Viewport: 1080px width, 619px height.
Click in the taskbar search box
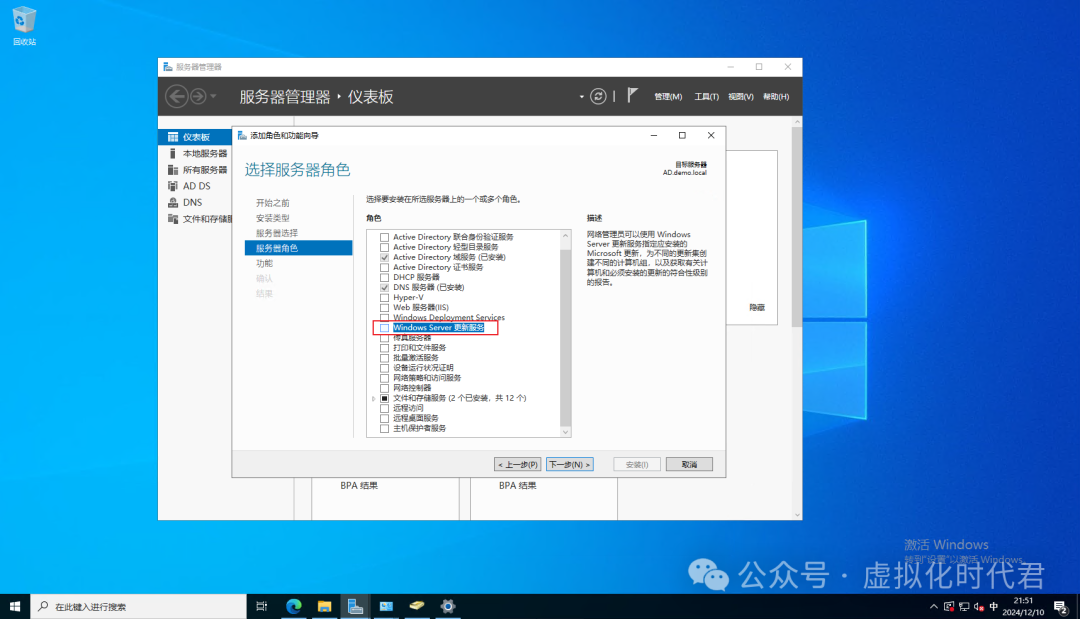(138, 607)
